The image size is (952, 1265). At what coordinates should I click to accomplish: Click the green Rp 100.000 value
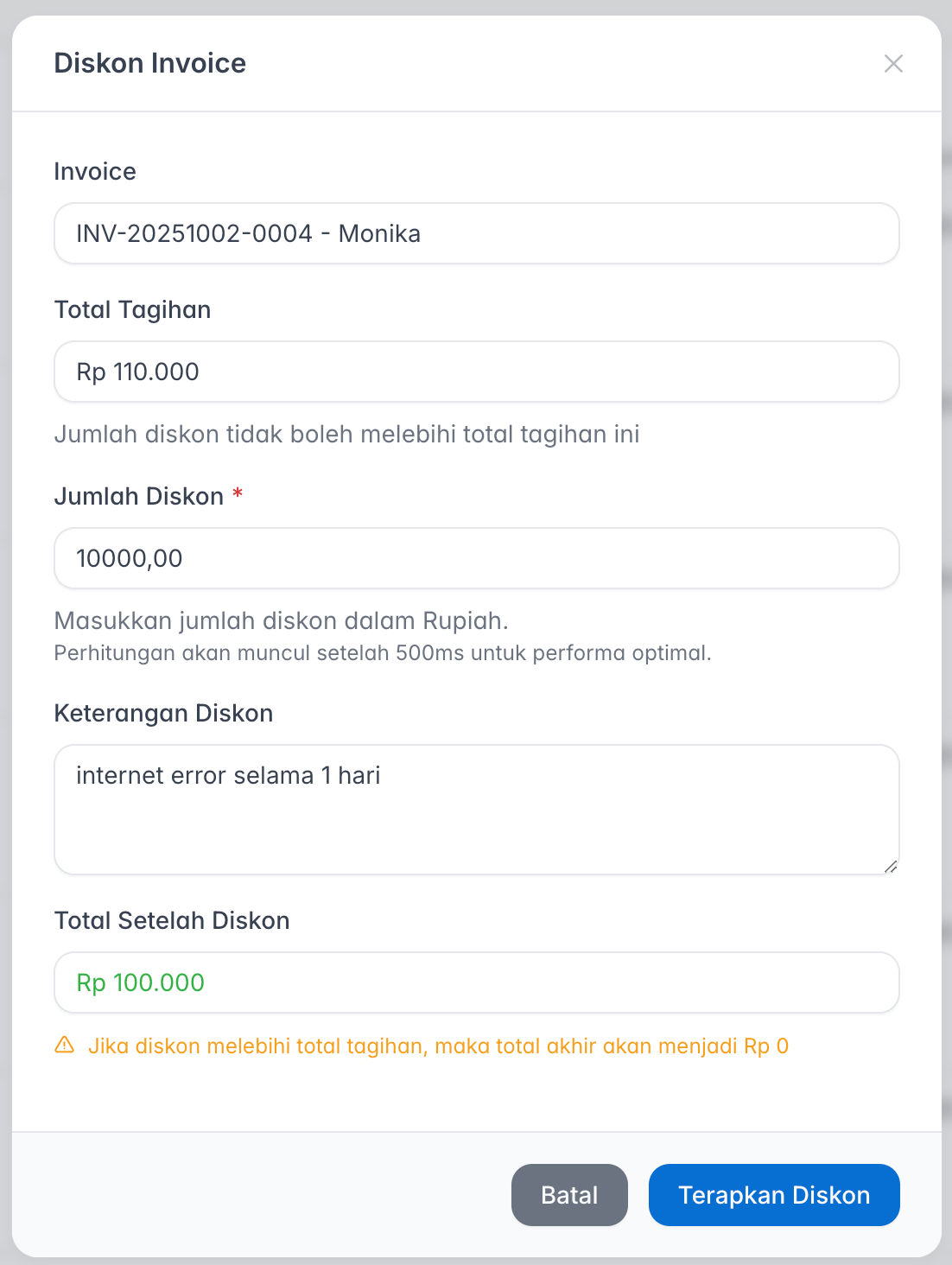139,982
